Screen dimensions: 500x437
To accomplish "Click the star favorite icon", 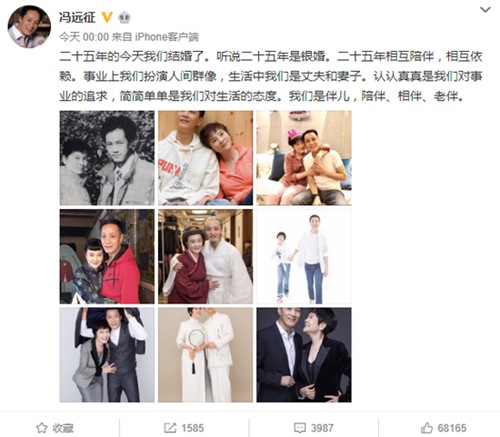I will 41,428.
